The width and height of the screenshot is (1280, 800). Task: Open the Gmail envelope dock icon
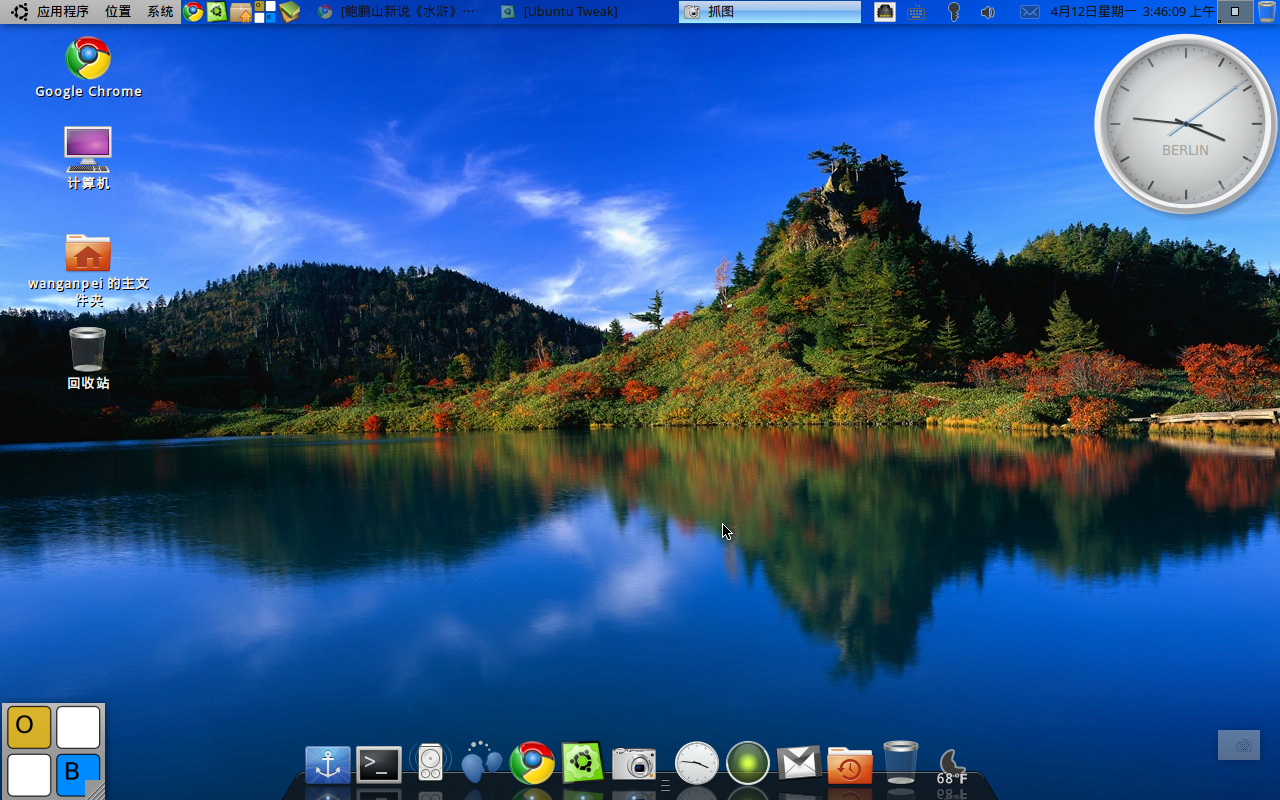pos(799,764)
